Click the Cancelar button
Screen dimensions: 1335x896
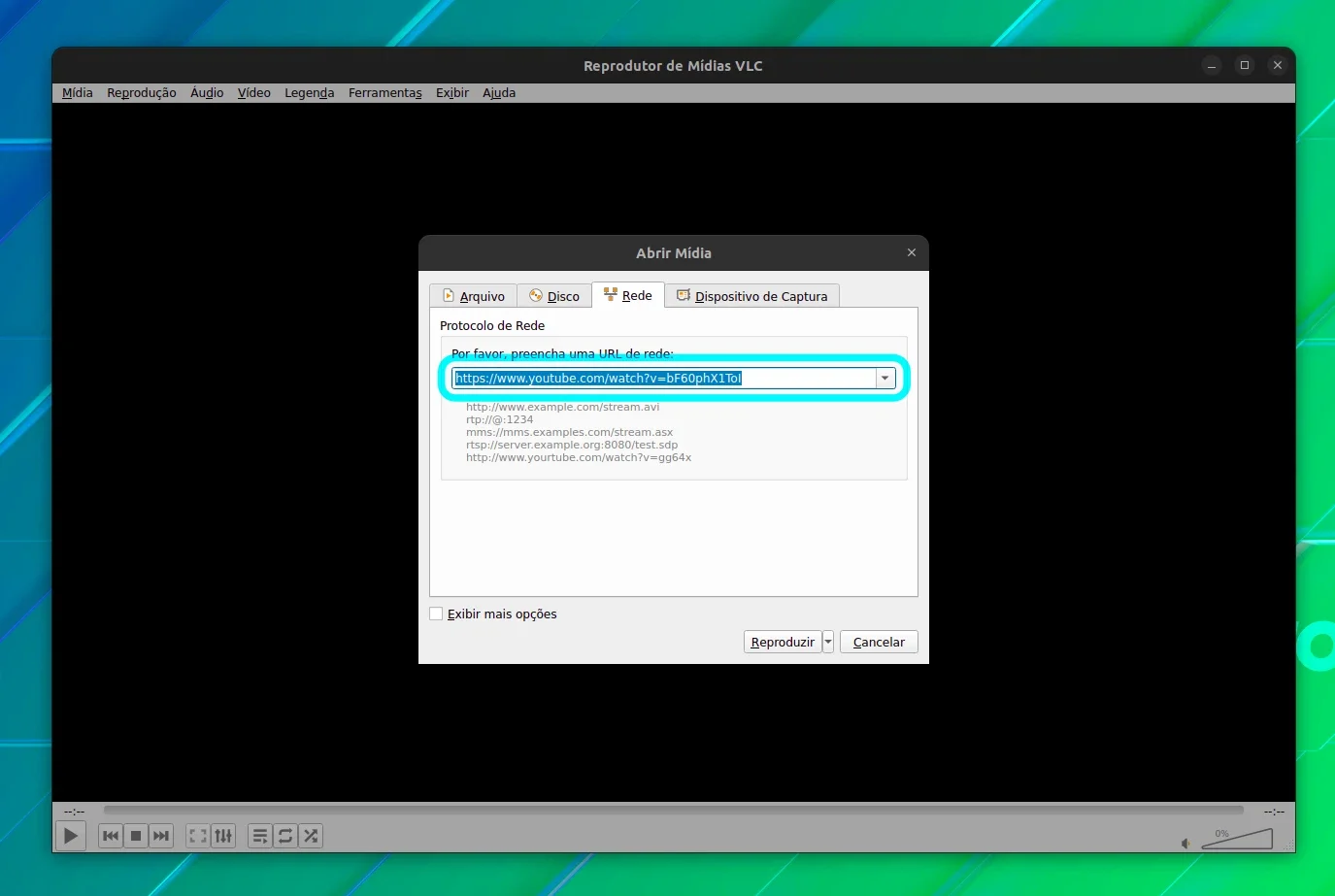pyautogui.click(x=879, y=642)
